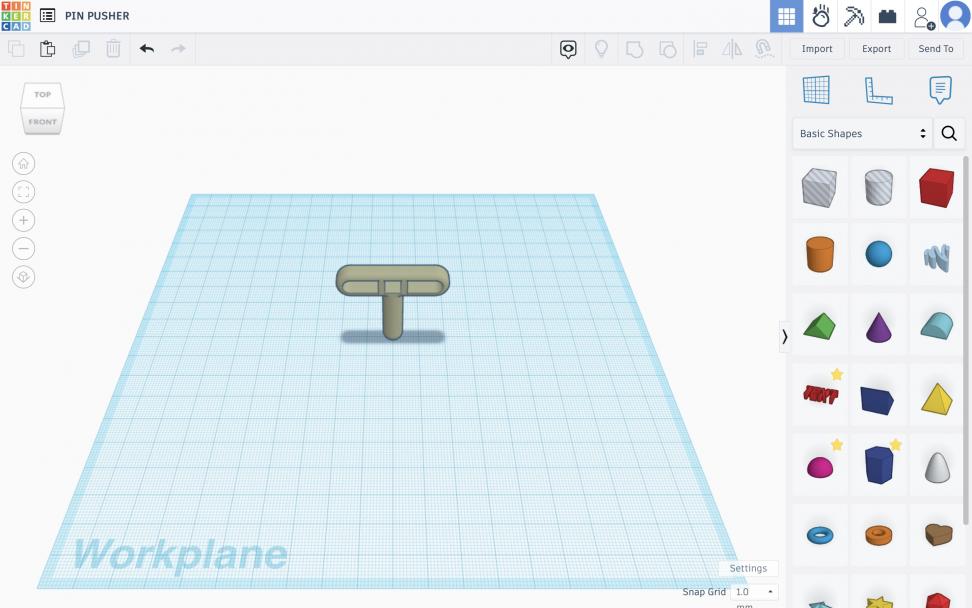Open the Basic Shapes category dropdown
Image resolution: width=972 pixels, height=608 pixels.
[863, 133]
